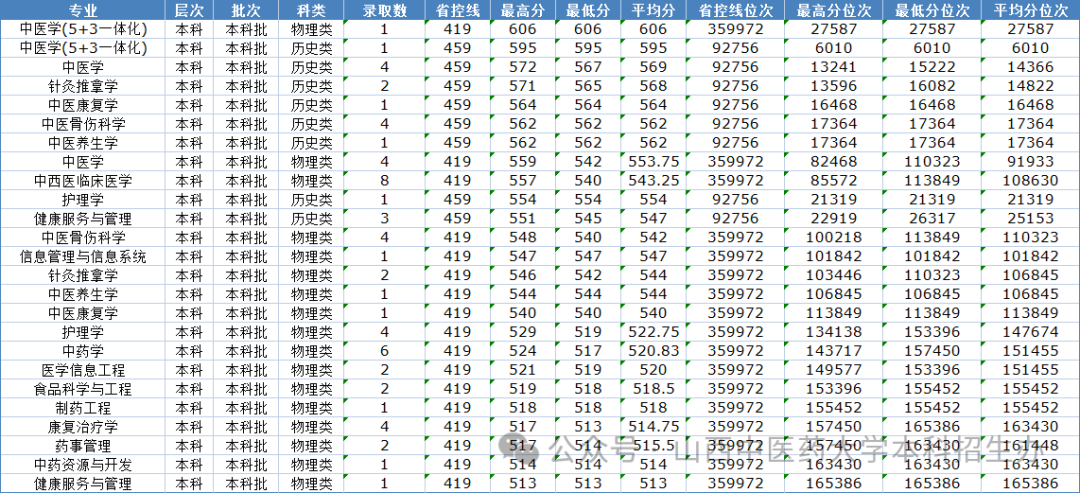Select the 食品科学与工程 major cell
The image size is (1080, 493).
pos(83,389)
